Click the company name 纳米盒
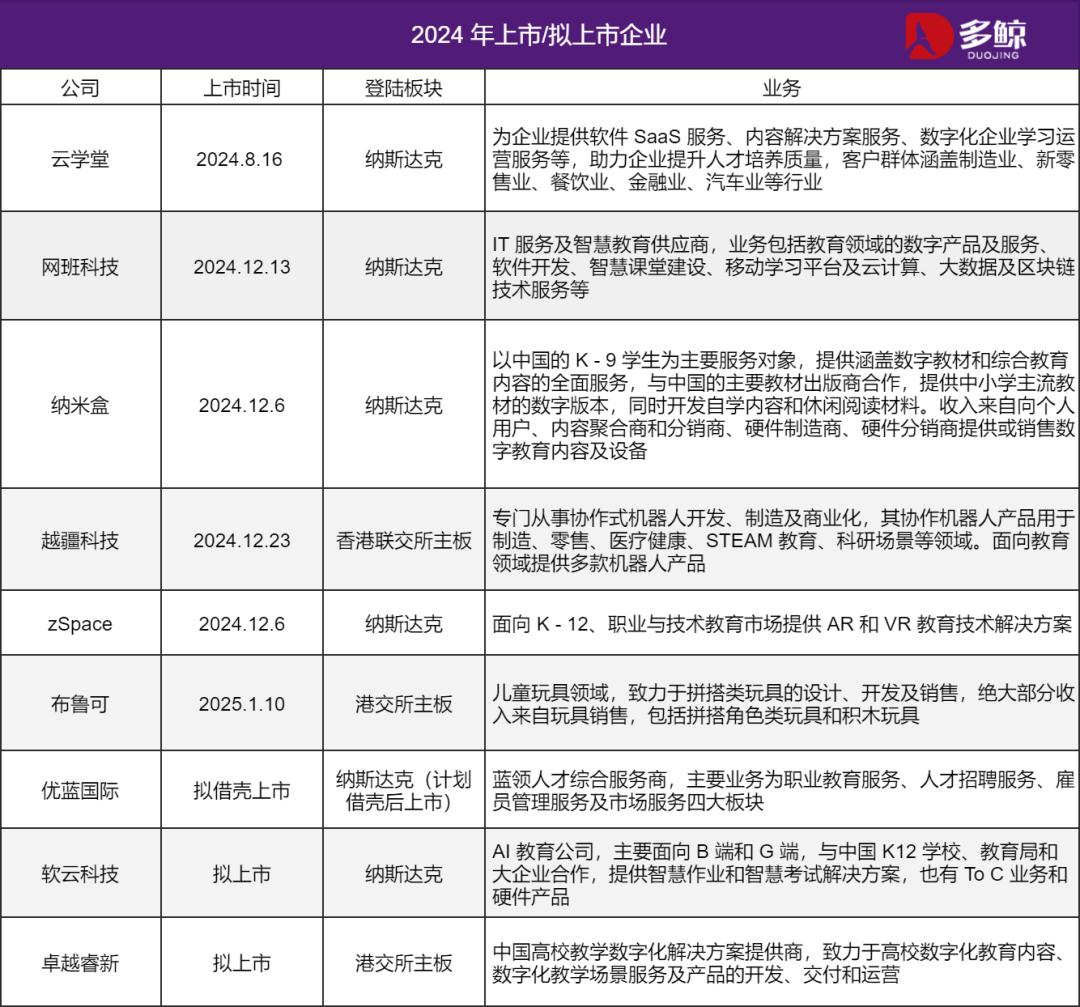 coord(81,405)
